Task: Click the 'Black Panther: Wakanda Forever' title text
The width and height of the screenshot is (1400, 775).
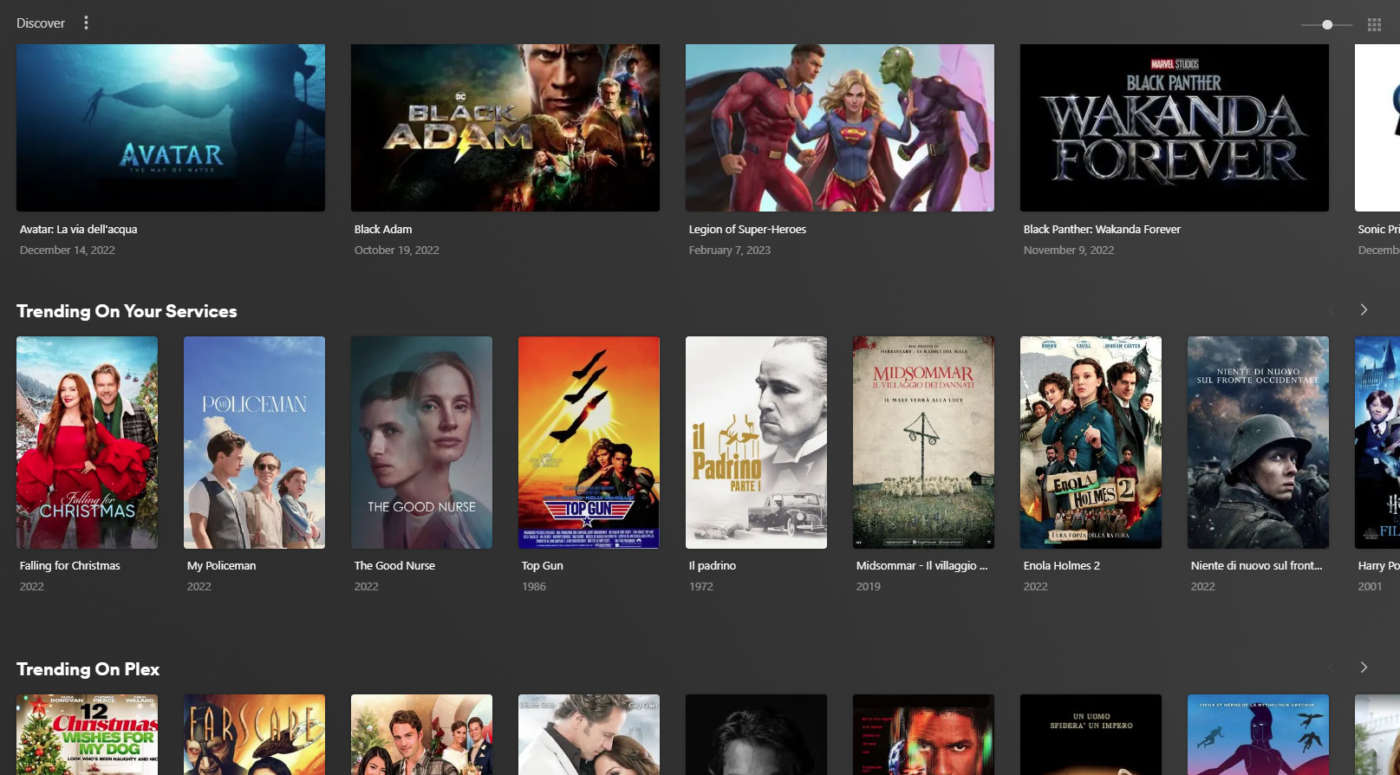Action: point(1102,229)
